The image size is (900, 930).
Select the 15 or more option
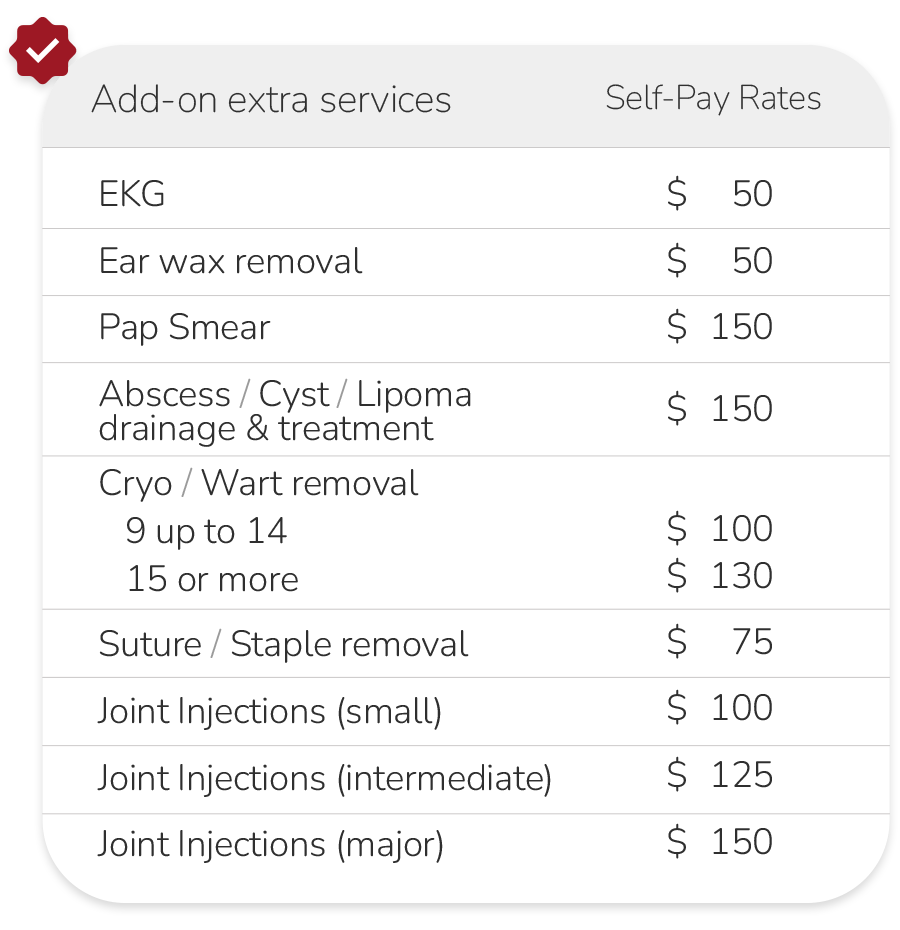point(212,579)
